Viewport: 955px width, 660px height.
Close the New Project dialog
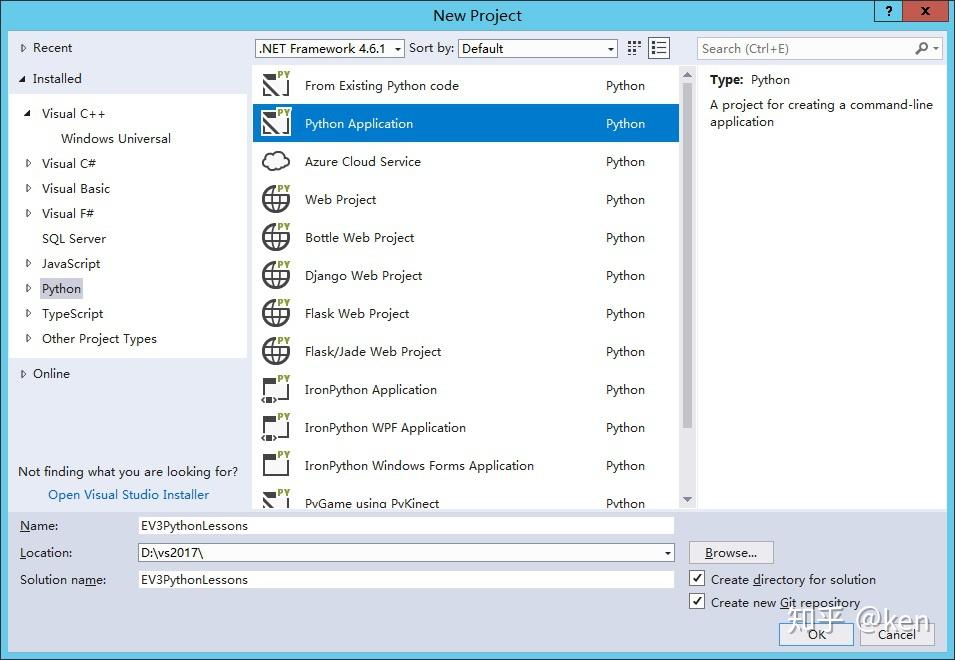click(x=925, y=11)
